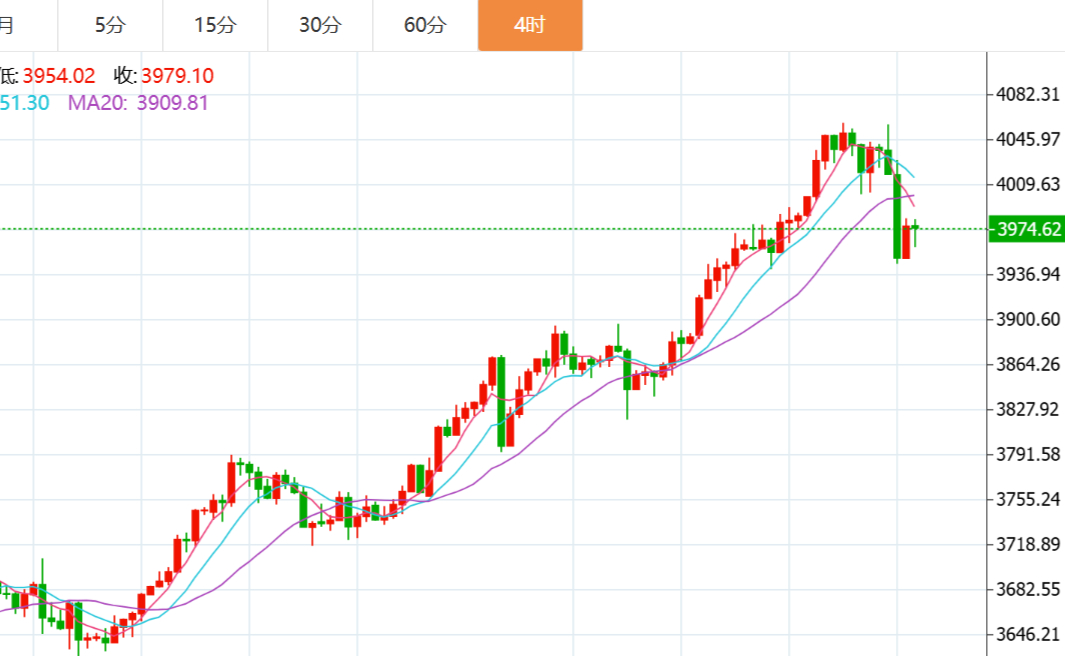Click the 3791.58 price axis label
The width and height of the screenshot is (1065, 656).
coord(1028,454)
